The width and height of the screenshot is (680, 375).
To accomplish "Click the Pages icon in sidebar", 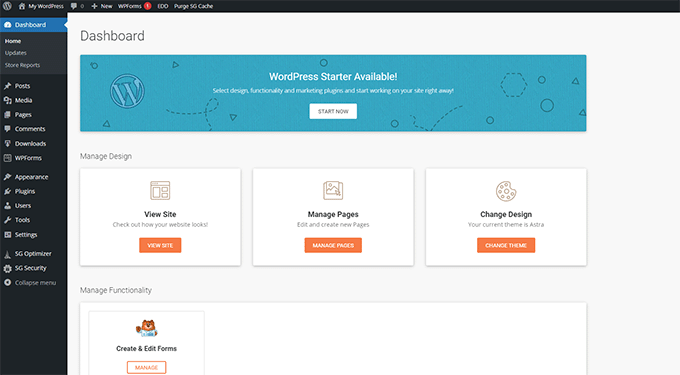I will pos(7,115).
